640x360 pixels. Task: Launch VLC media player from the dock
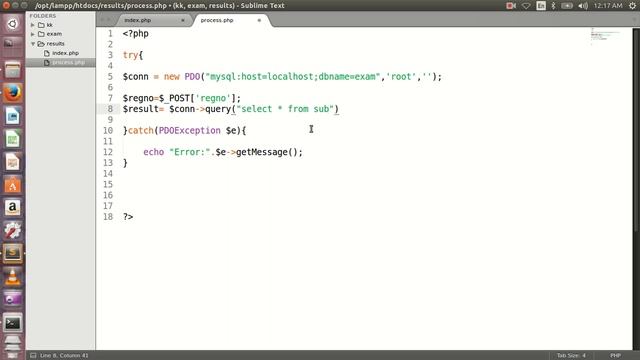click(12, 277)
